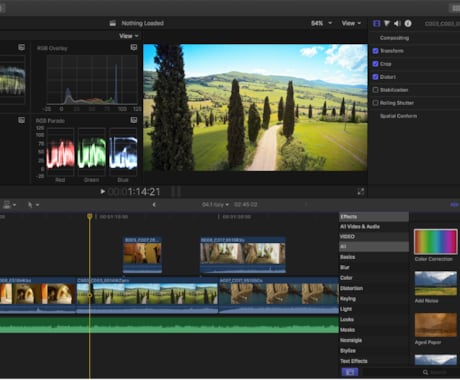Uncheck the Distort checkbox
Viewport: 460px width, 380px height.
tap(375, 77)
